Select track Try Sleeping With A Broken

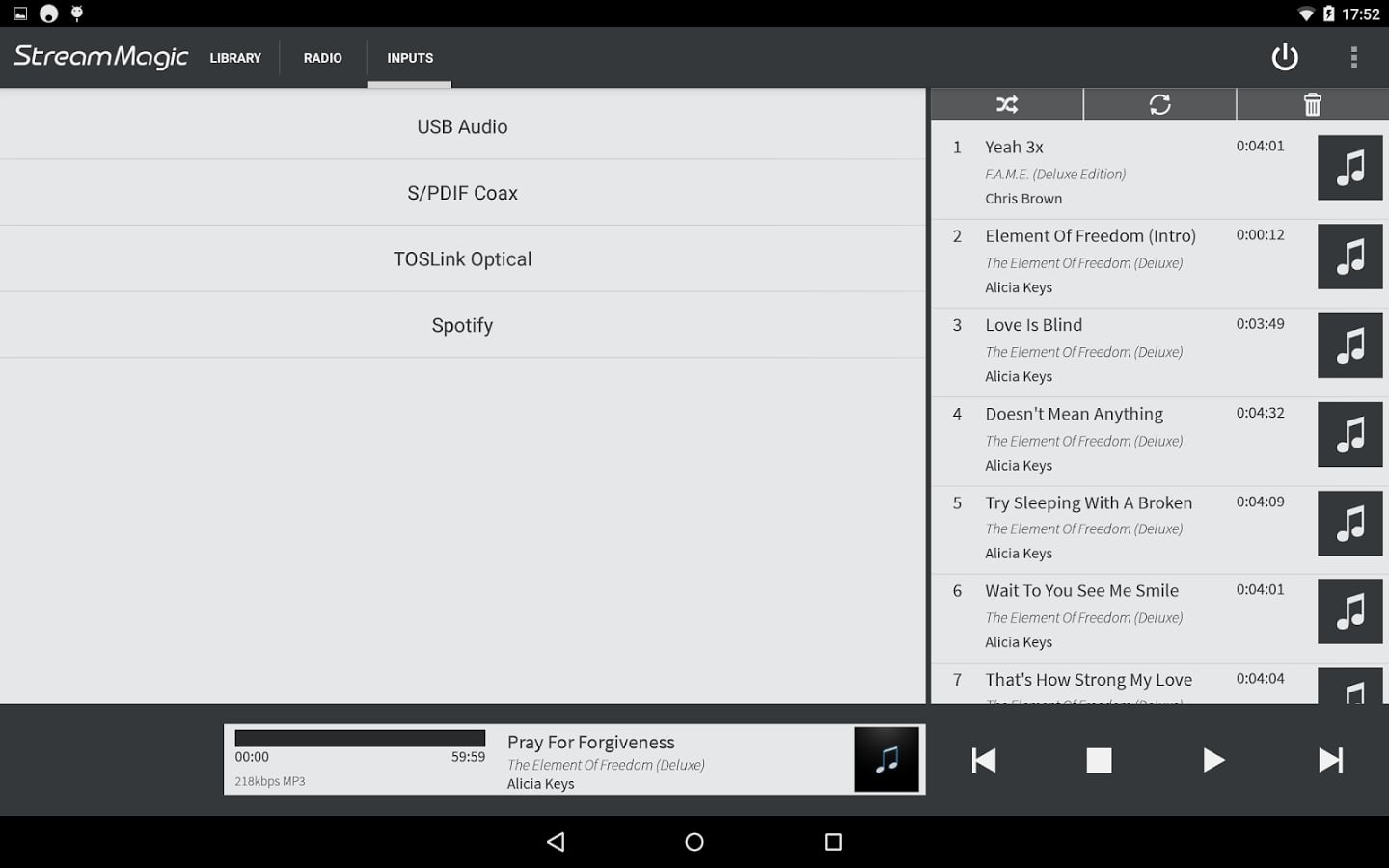(1159, 529)
